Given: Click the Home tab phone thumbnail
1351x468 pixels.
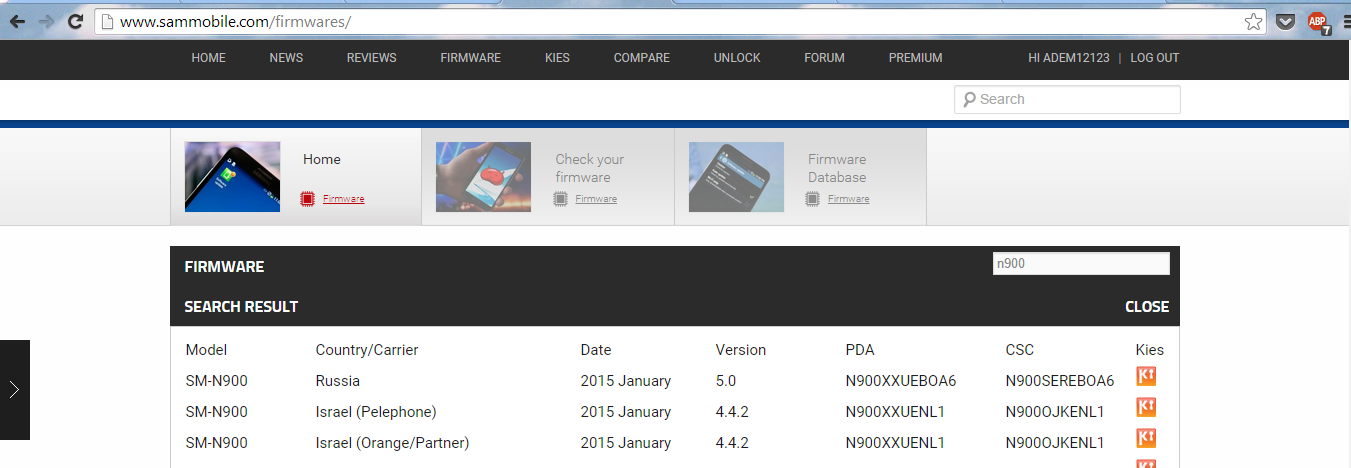Looking at the screenshot, I should point(233,177).
